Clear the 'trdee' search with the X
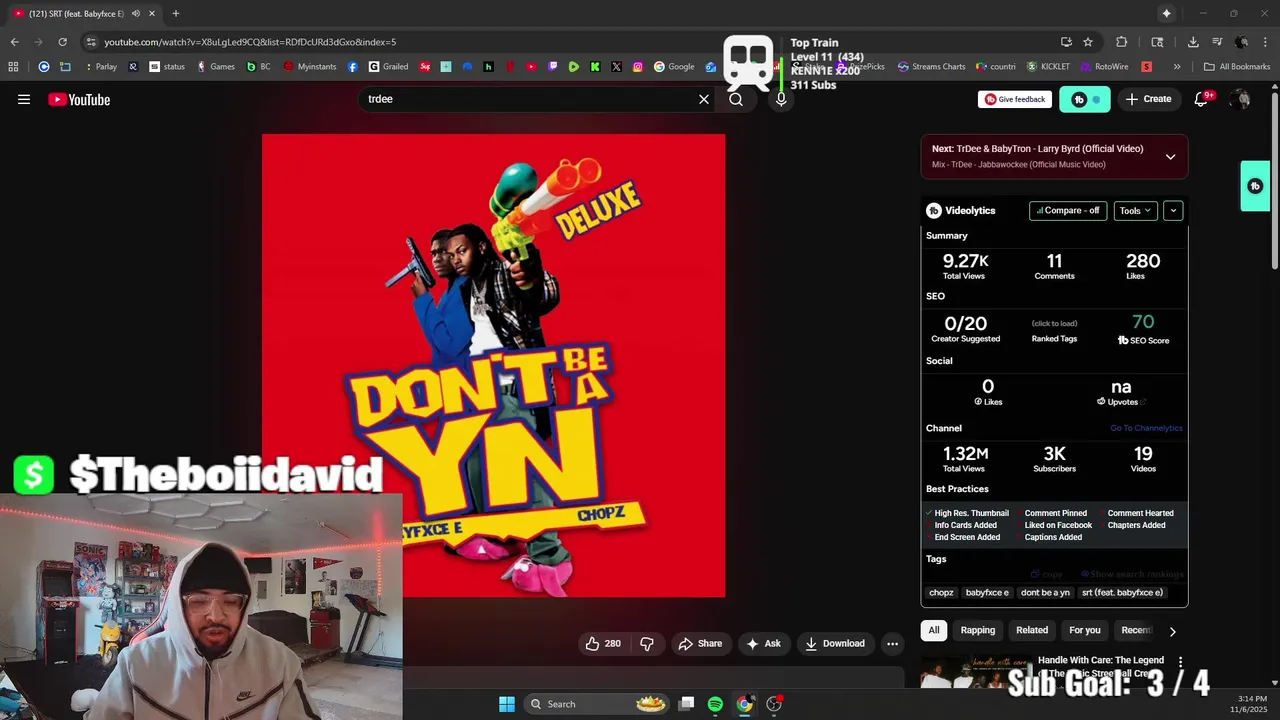 click(x=704, y=99)
